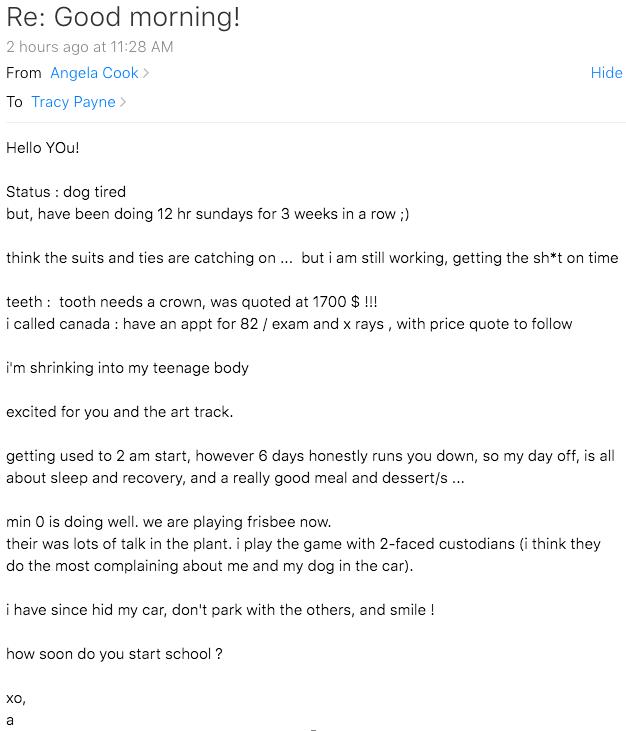The height and width of the screenshot is (731, 626).
Task: Click the 'excited for you and the art track' line
Action: tap(119, 412)
